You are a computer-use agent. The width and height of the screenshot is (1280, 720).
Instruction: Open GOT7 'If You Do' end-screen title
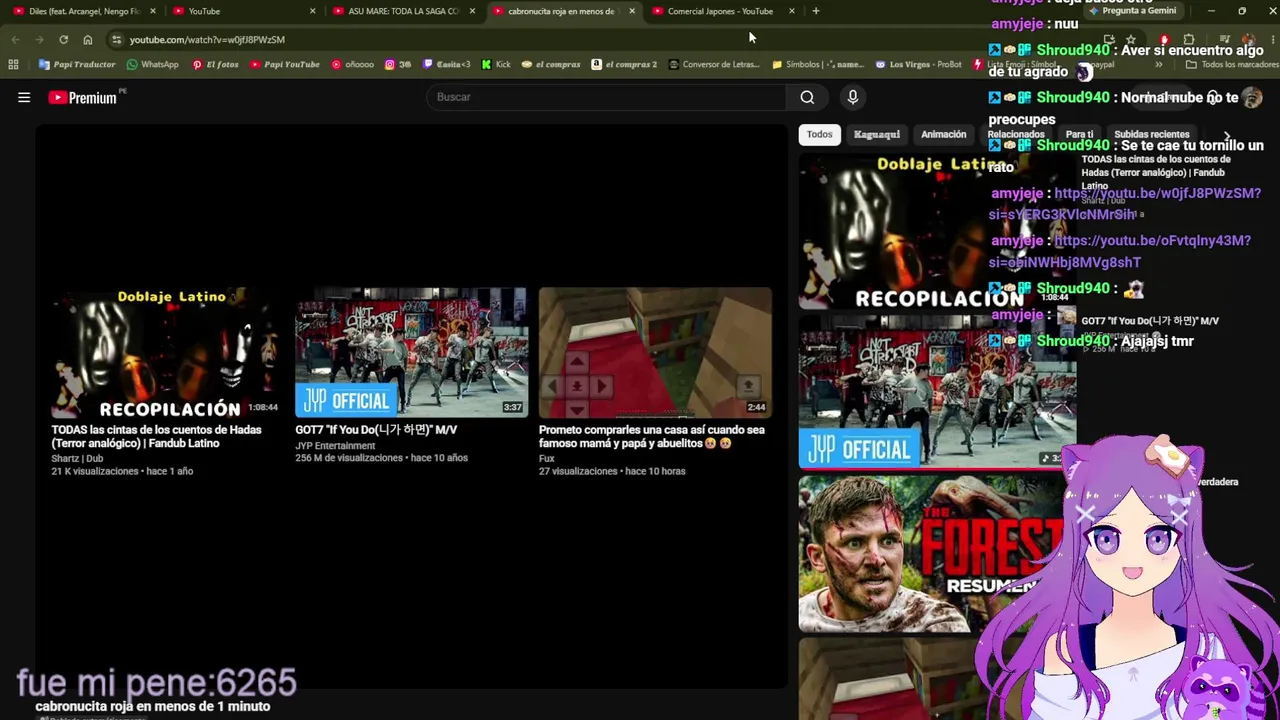[x=376, y=430]
